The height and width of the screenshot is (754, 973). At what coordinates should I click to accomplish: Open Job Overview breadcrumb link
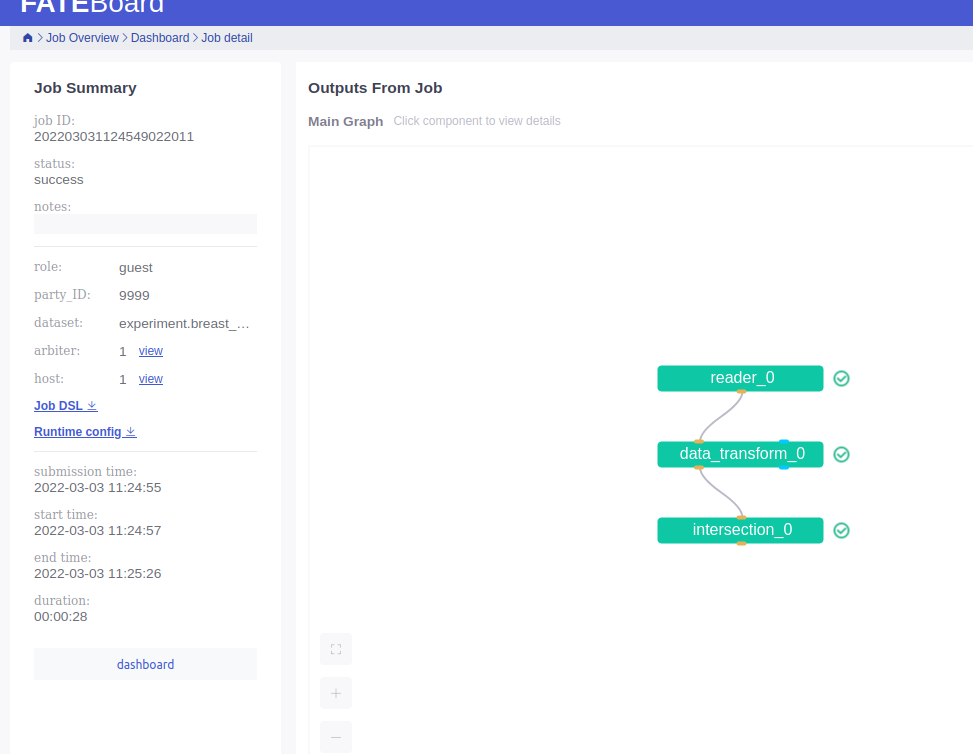coord(82,38)
